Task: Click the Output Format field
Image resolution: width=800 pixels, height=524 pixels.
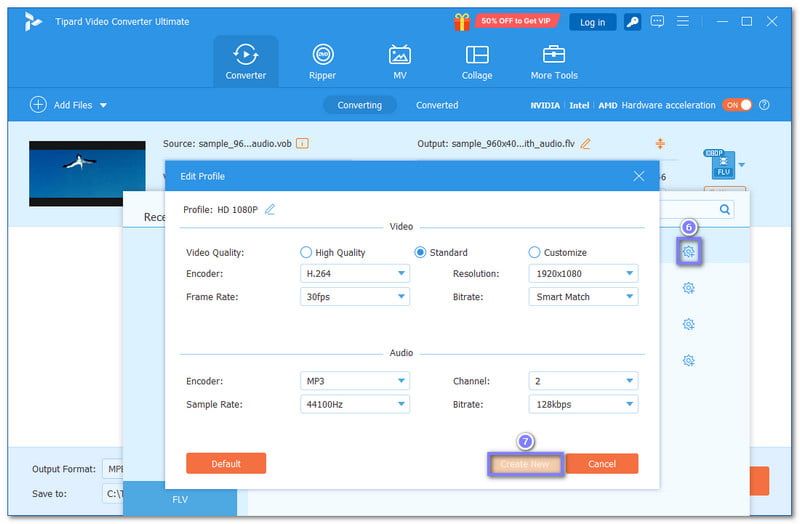Action: point(113,468)
